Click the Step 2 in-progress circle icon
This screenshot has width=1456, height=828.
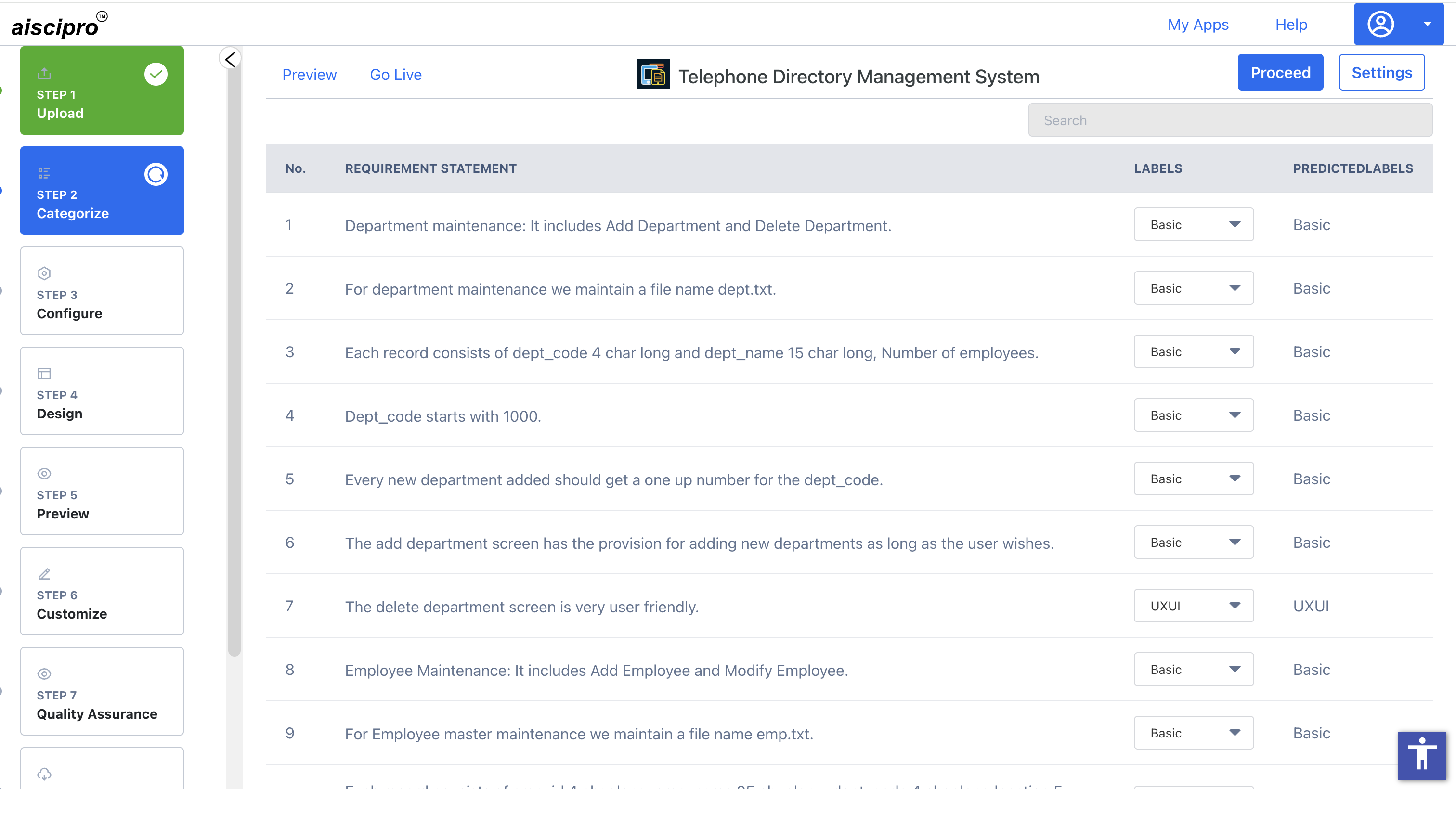(156, 174)
